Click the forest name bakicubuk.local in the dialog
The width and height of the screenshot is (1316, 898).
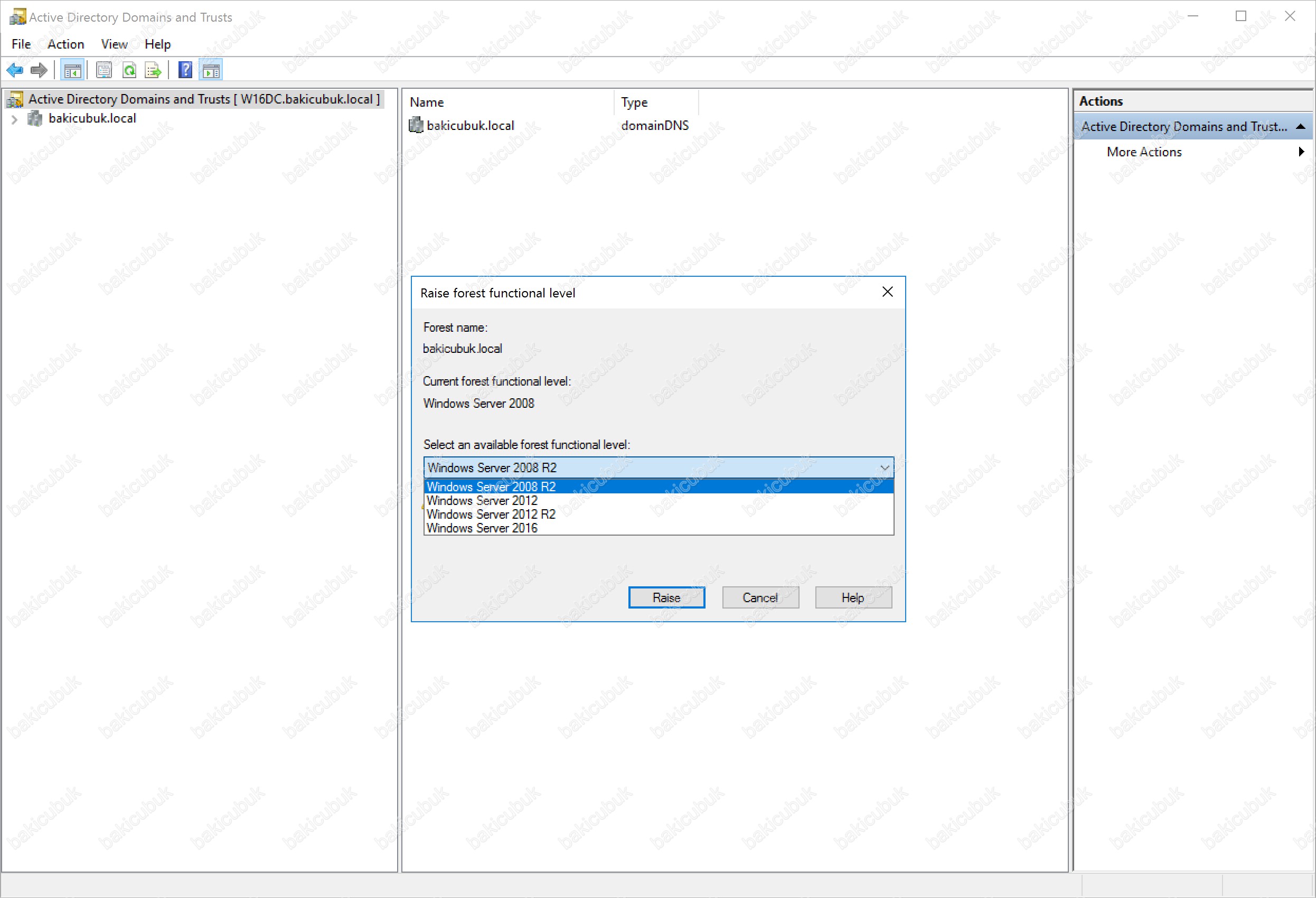pos(462,349)
